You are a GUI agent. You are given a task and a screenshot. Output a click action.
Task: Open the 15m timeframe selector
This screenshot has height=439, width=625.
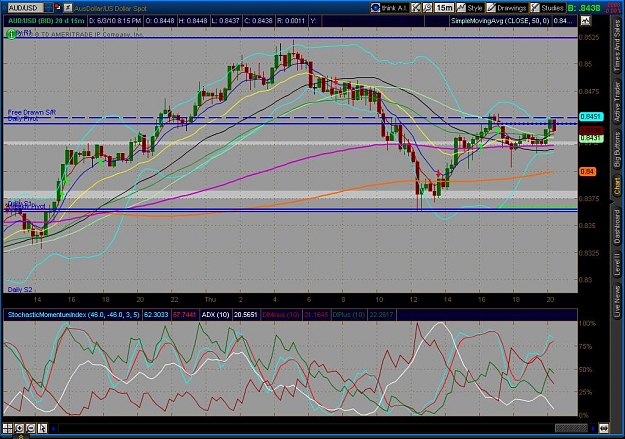coord(444,8)
